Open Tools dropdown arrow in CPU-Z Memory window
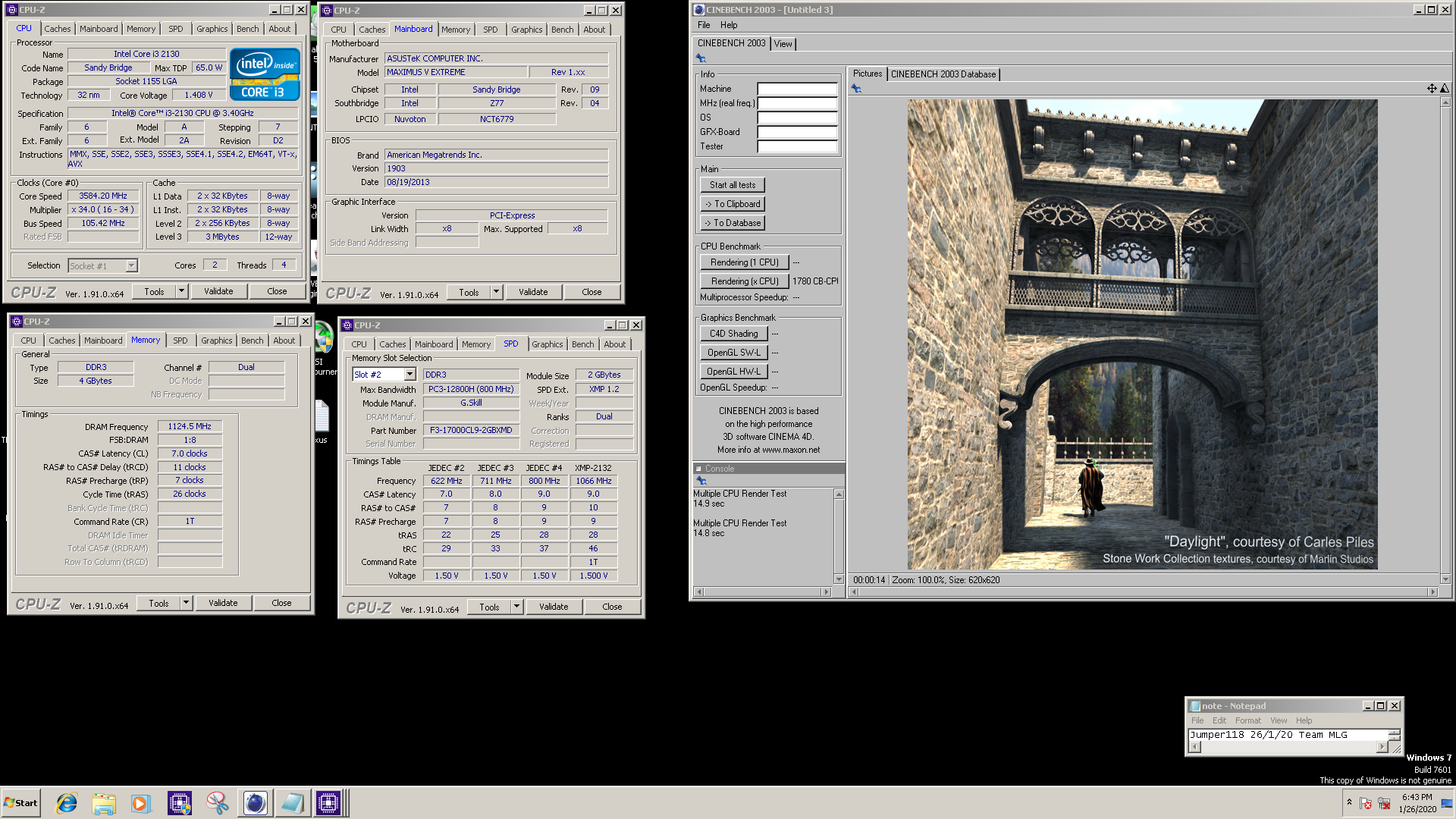Image resolution: width=1456 pixels, height=819 pixels. [186, 603]
